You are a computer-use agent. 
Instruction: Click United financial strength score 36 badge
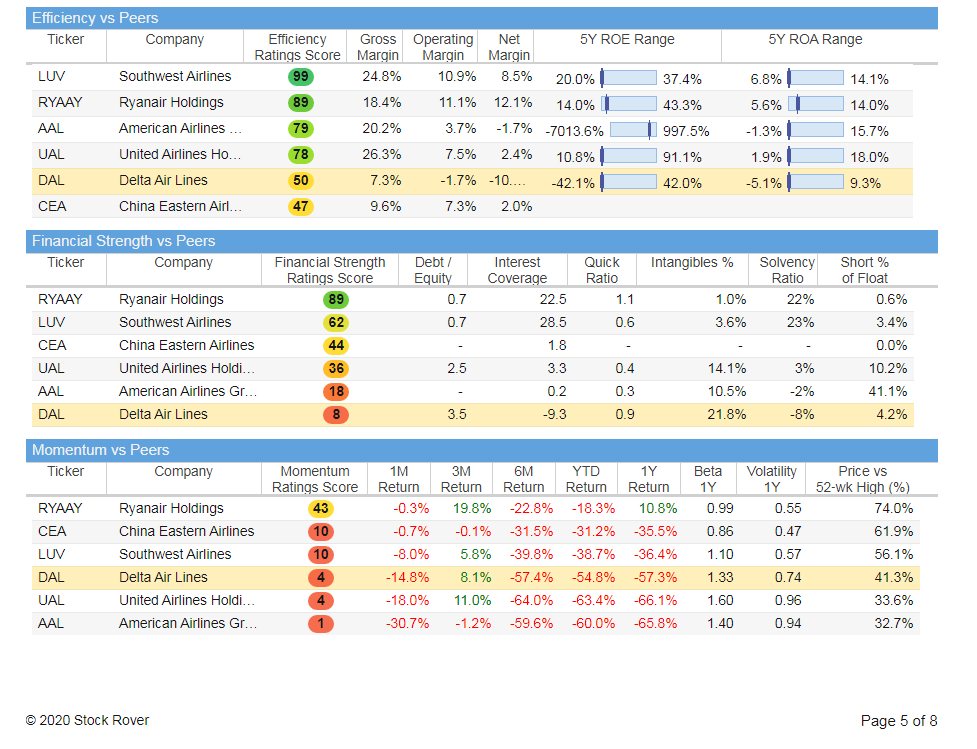336,369
